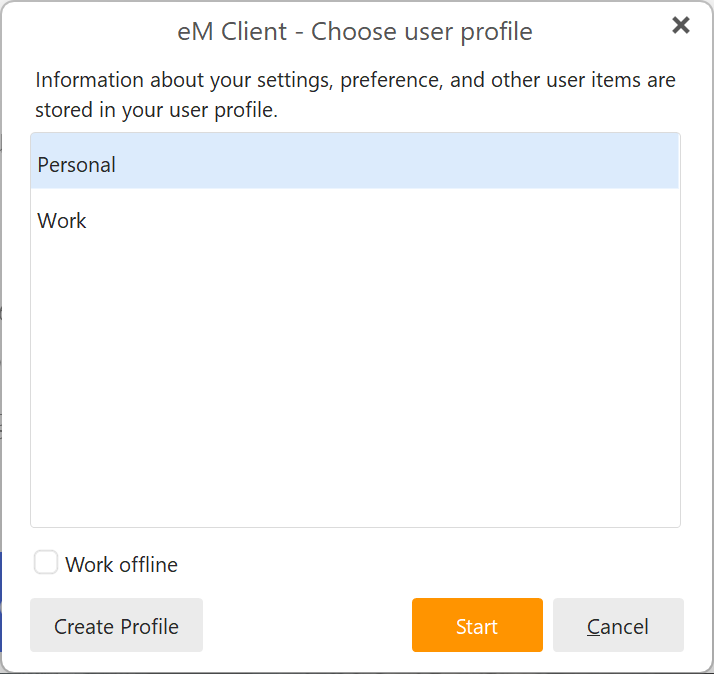Image resolution: width=714 pixels, height=674 pixels.
Task: Click the settings information description text
Action: tap(355, 95)
